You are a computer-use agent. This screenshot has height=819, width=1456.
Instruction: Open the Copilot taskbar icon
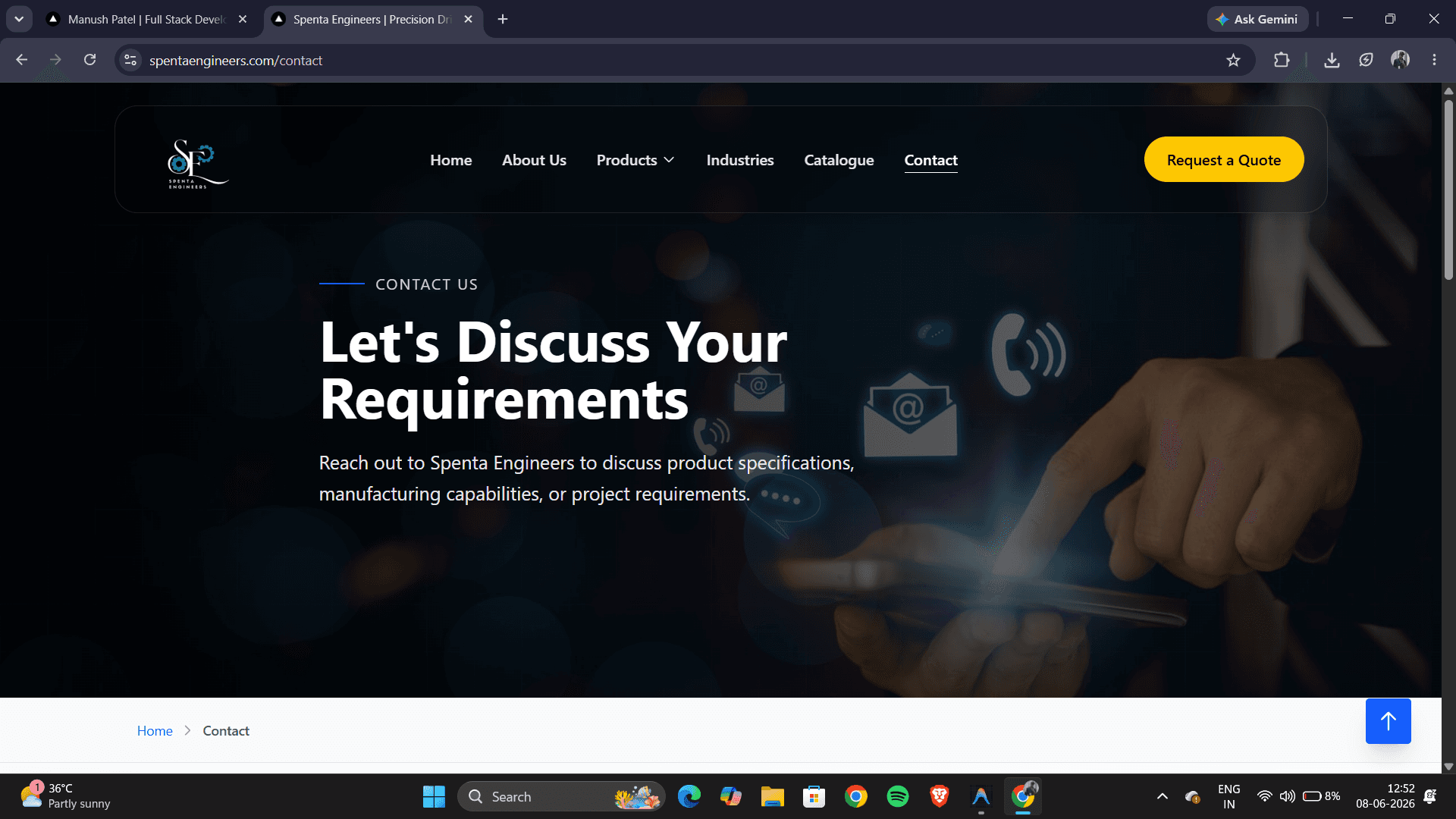pyautogui.click(x=731, y=796)
